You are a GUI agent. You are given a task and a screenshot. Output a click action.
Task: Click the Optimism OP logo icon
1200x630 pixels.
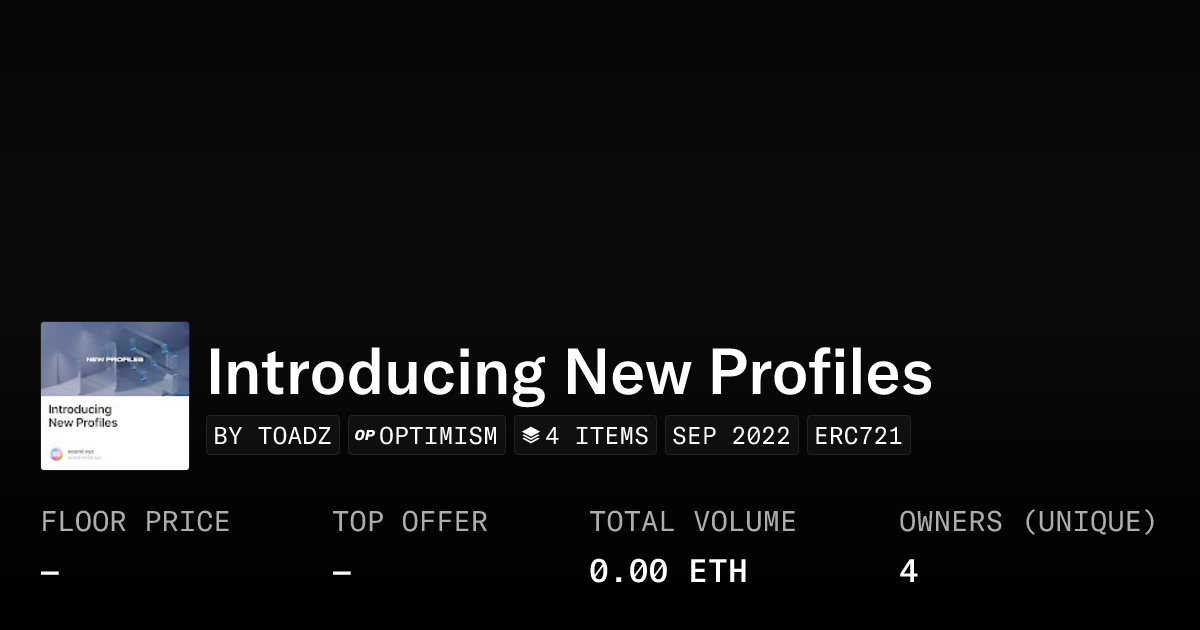tap(365, 436)
